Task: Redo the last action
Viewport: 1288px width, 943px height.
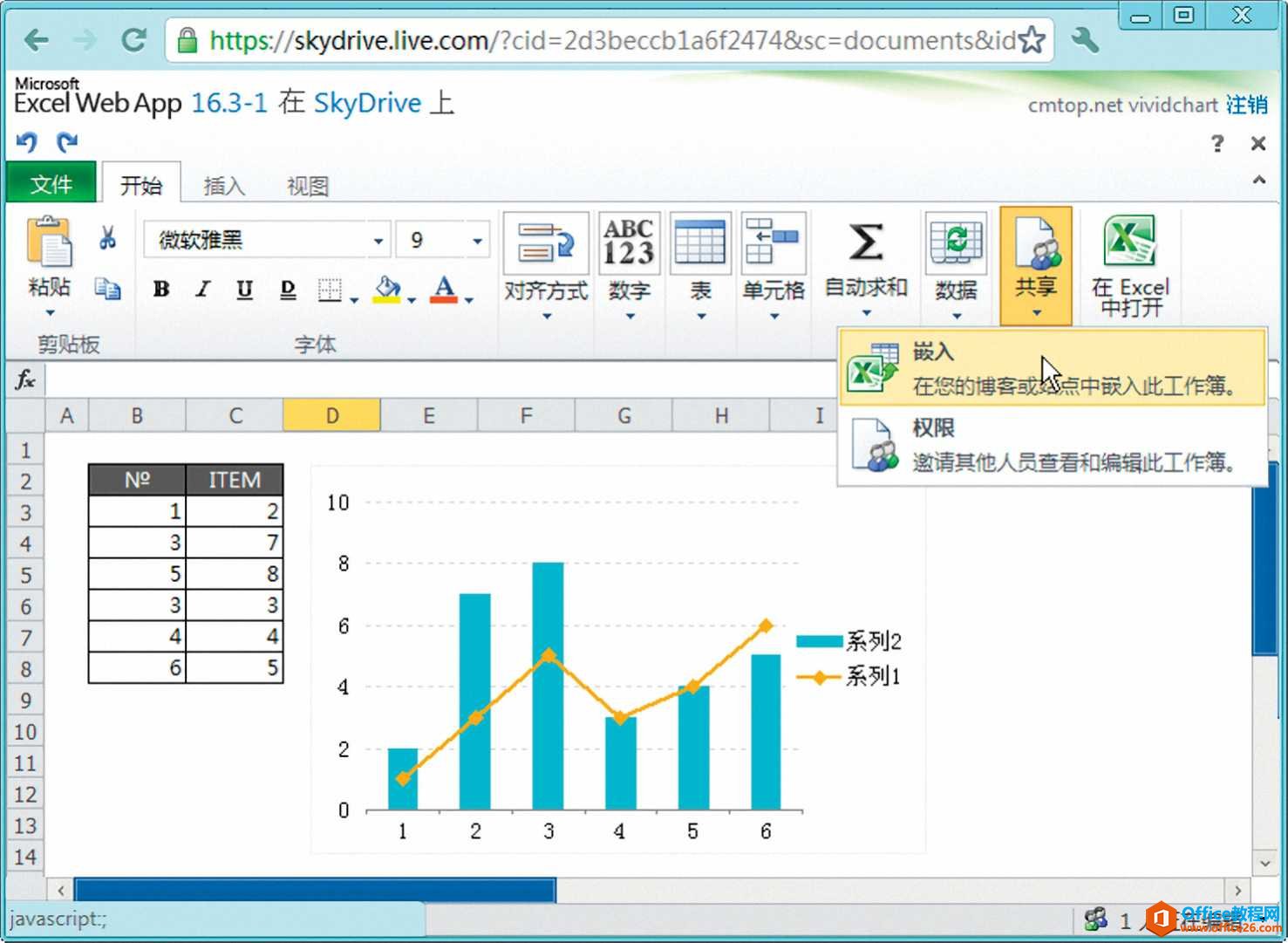Action: pyautogui.click(x=67, y=141)
